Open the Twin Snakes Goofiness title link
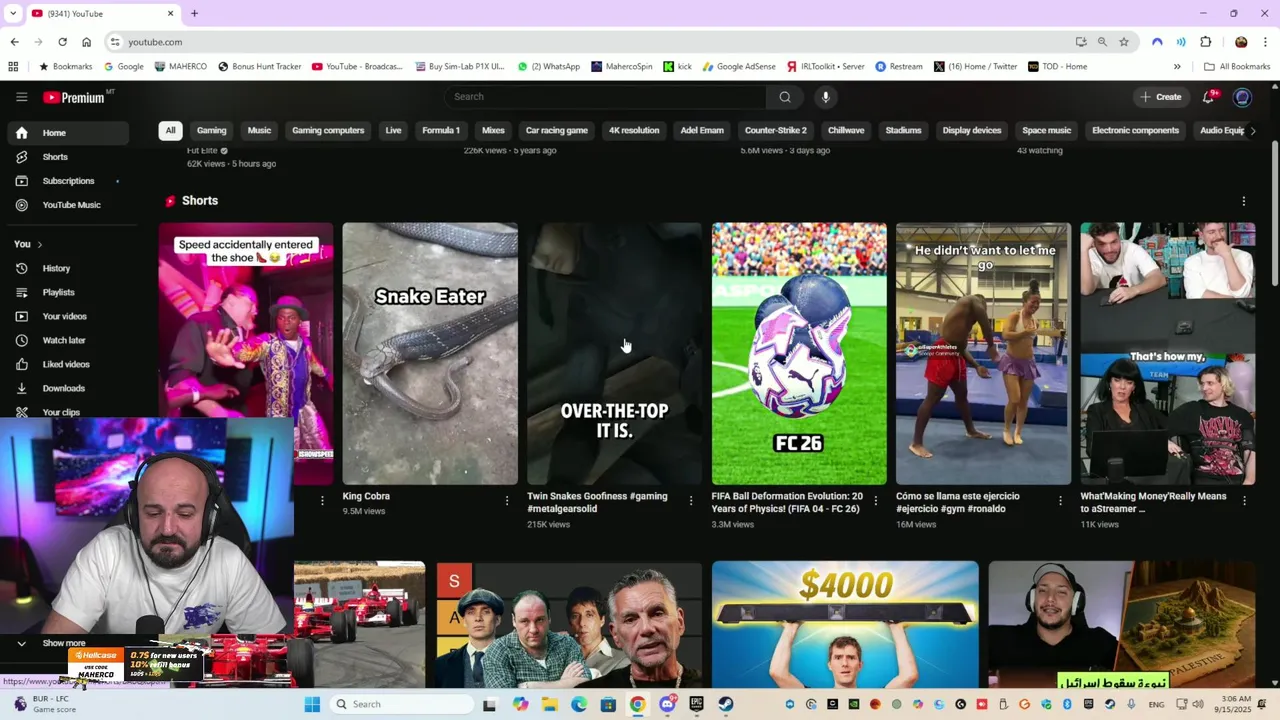1280x720 pixels. 597,502
